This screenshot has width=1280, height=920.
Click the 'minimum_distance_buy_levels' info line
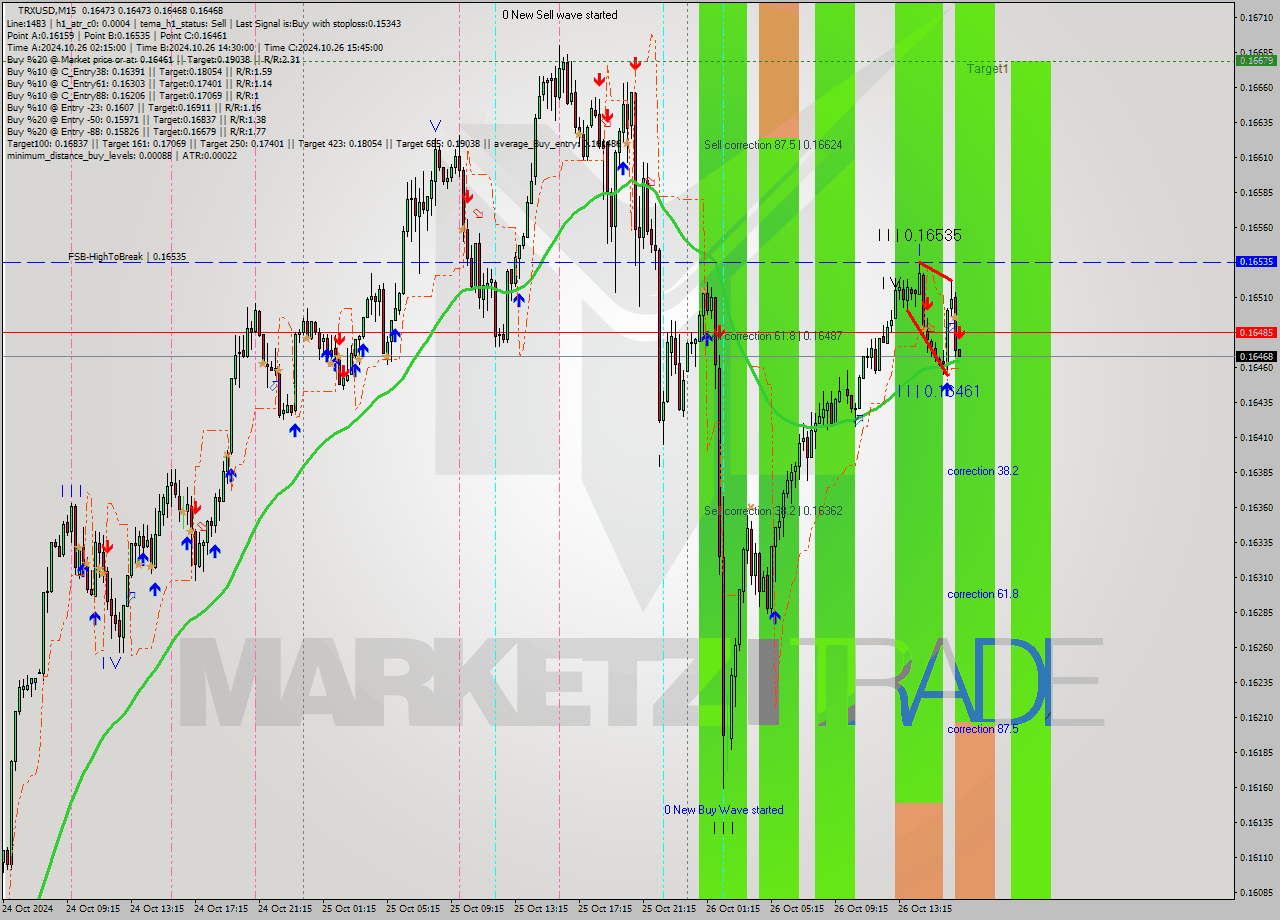(x=121, y=156)
